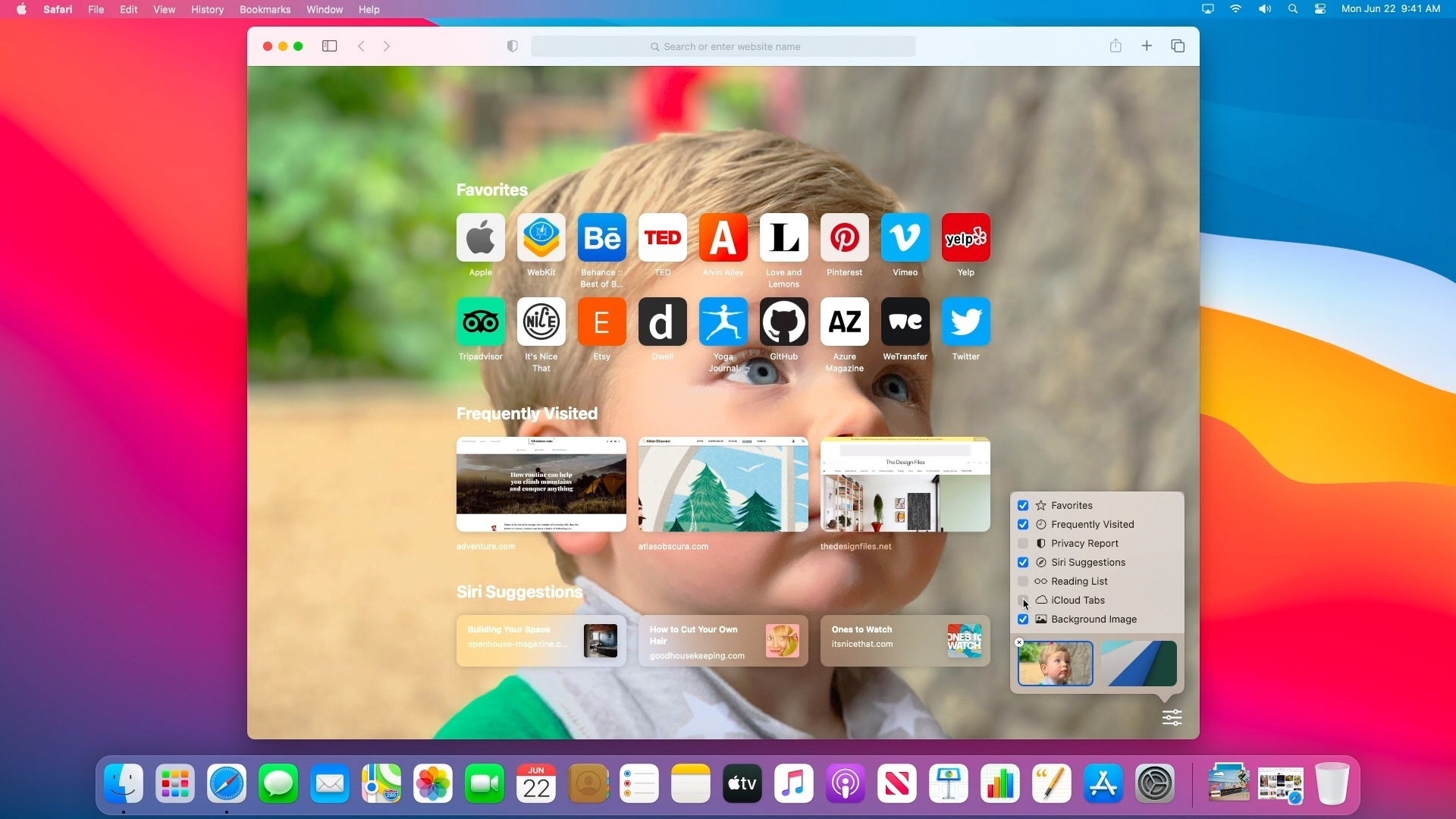Viewport: 1456px width, 819px height.
Task: Click the GitHub favorites icon
Action: click(783, 321)
